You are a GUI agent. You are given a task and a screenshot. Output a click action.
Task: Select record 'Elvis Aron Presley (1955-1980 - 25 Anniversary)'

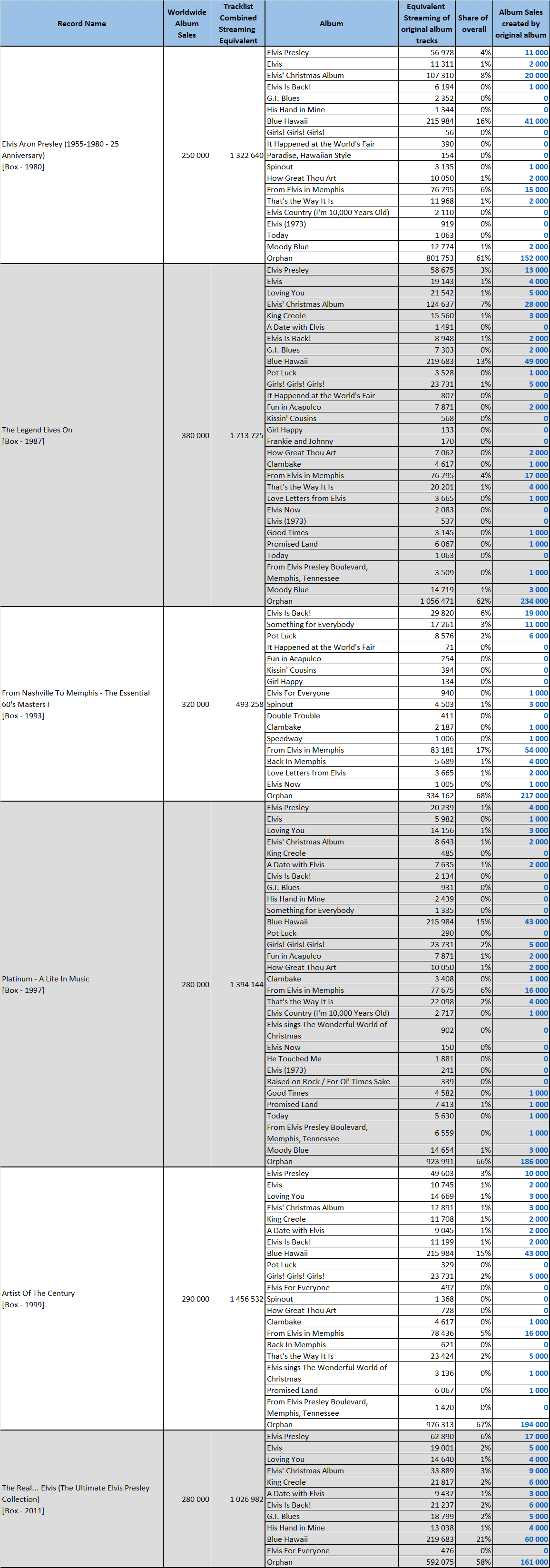pyautogui.click(x=82, y=155)
